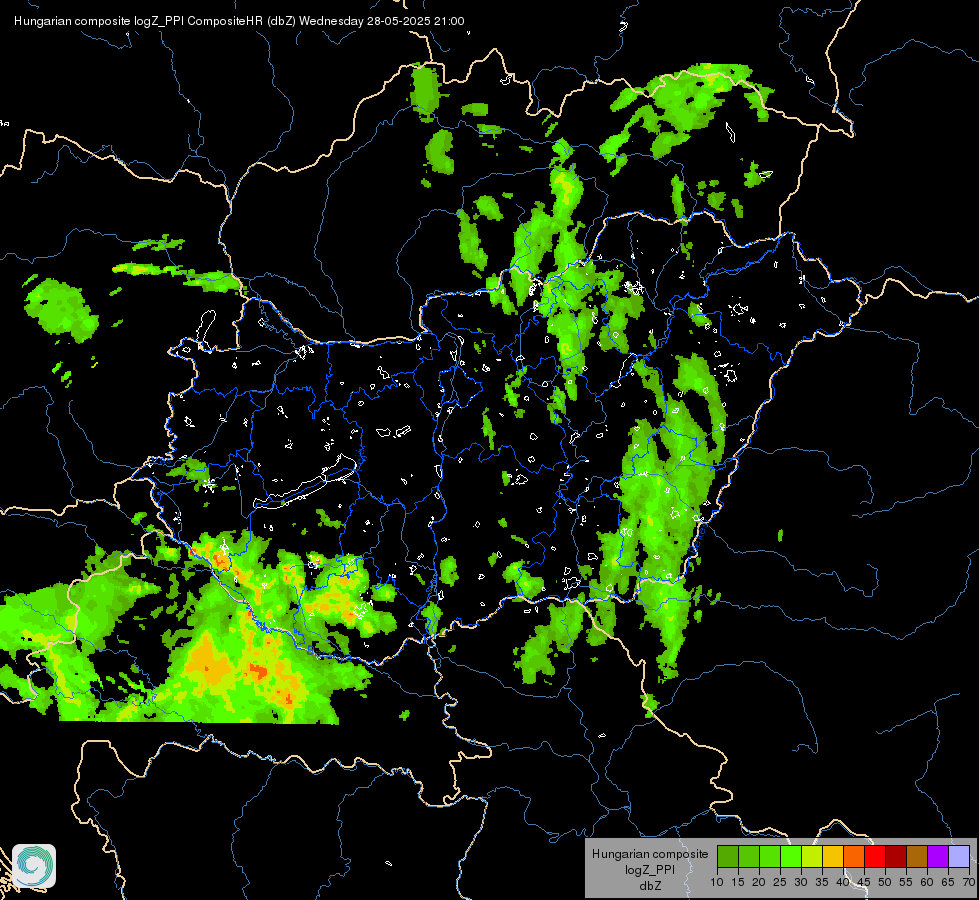Select the 60–65 dBZ purple swatch

[x=938, y=856]
